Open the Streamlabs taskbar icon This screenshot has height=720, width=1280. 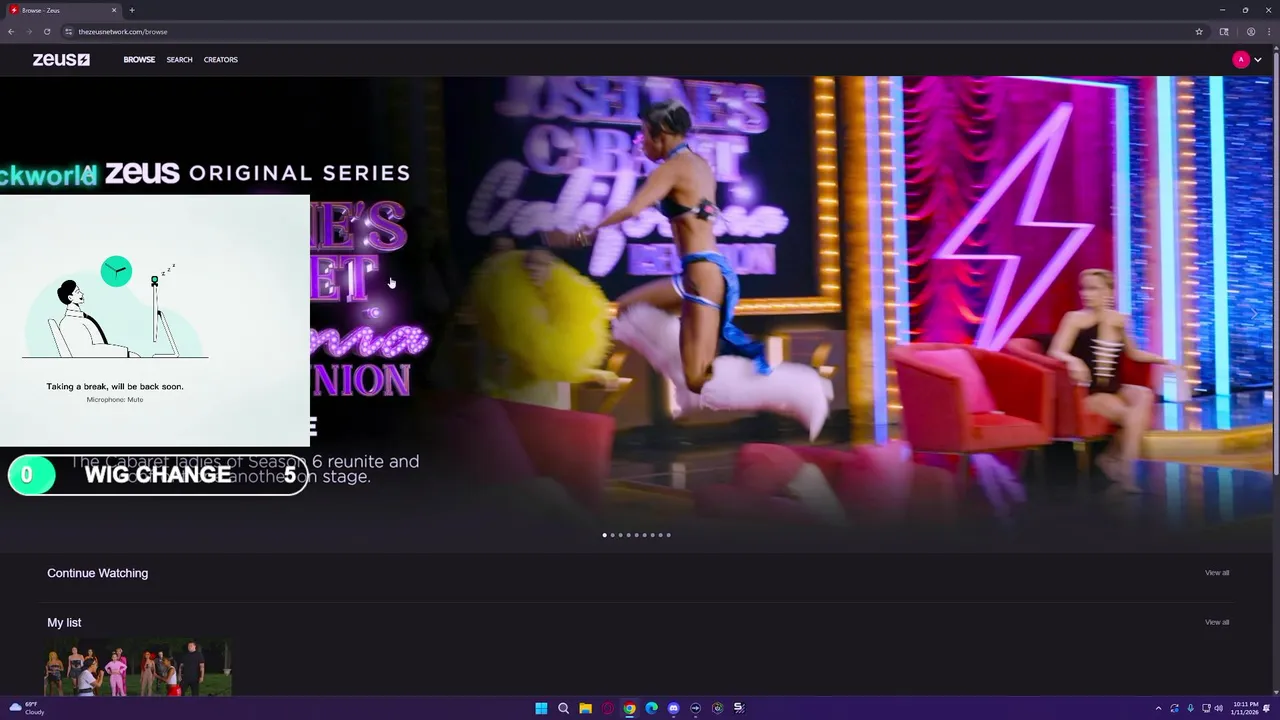[739, 708]
